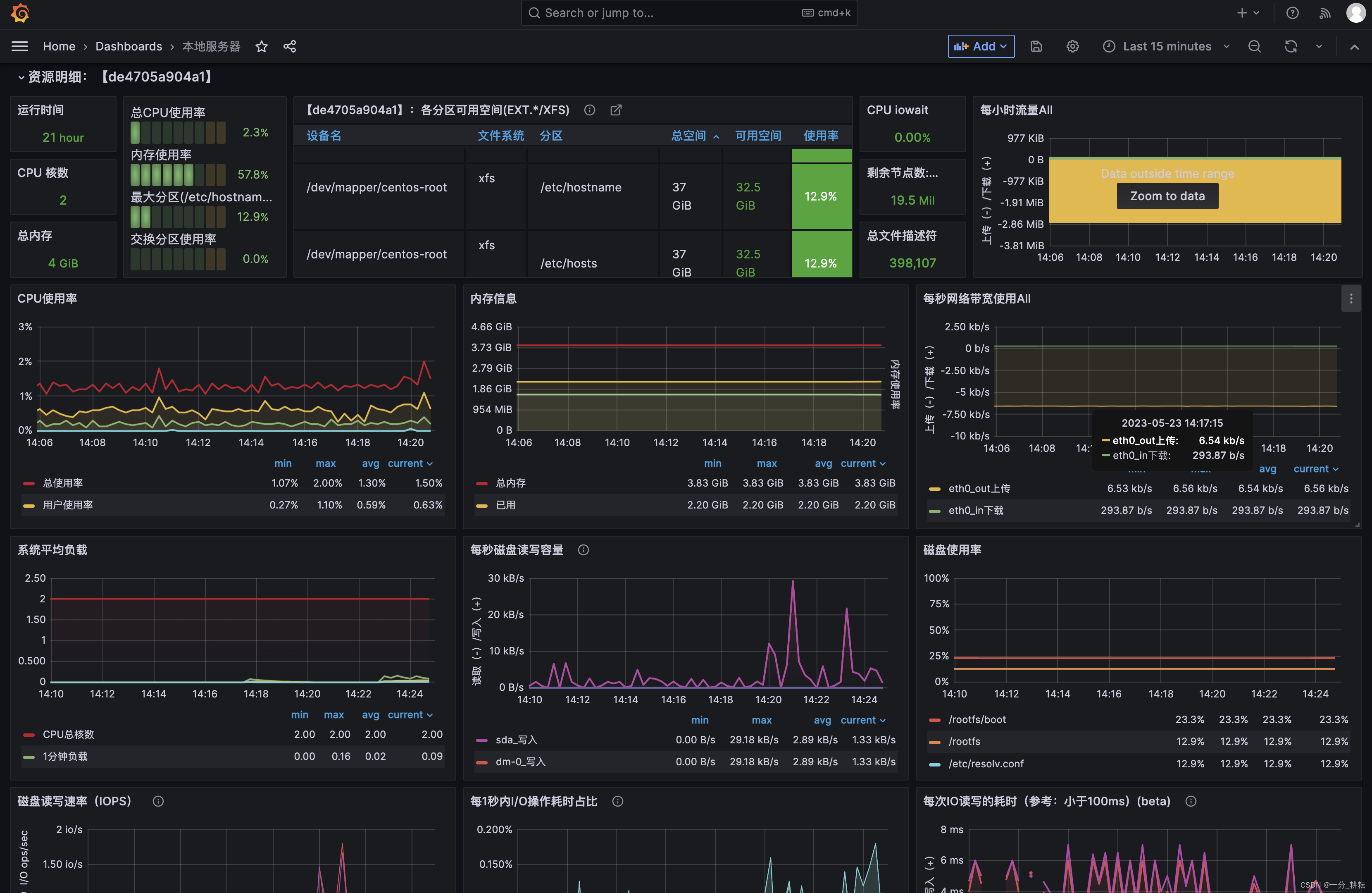
Task: Open the current sort dropdown in 系统平均负载 legend
Action: pyautogui.click(x=409, y=714)
